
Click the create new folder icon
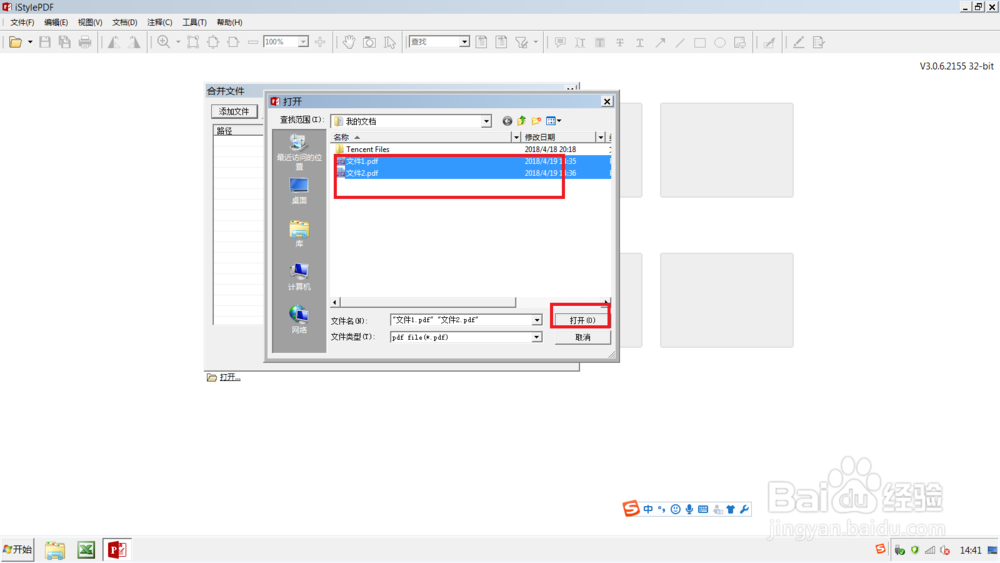click(536, 121)
